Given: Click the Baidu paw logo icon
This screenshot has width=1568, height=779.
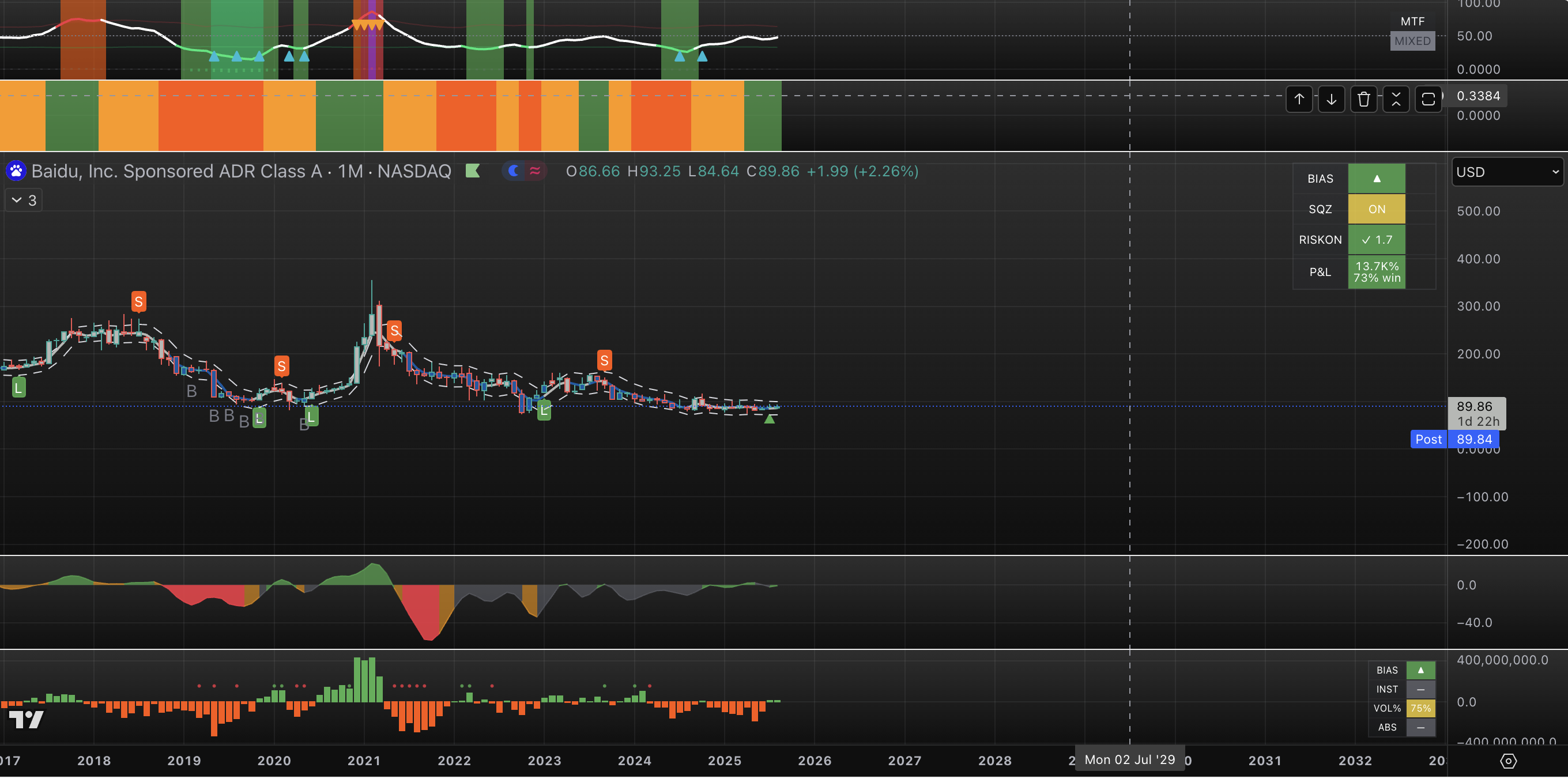Looking at the screenshot, I should pos(16,171).
